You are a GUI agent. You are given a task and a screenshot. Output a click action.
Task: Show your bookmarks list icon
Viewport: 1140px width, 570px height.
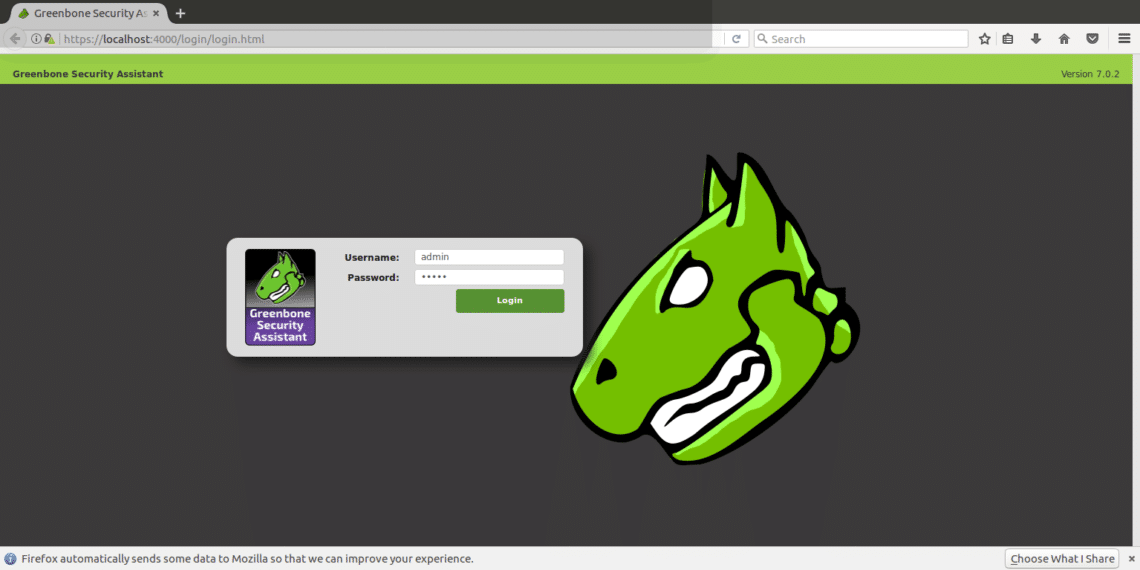[x=1008, y=39]
